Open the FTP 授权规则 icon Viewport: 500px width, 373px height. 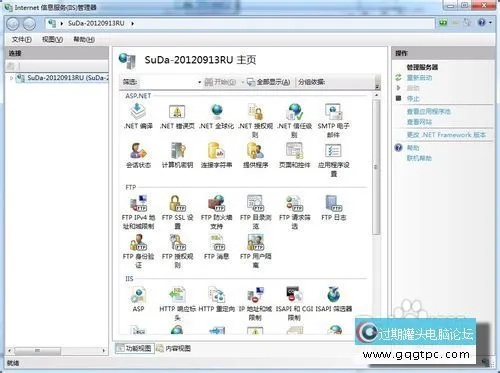[177, 251]
